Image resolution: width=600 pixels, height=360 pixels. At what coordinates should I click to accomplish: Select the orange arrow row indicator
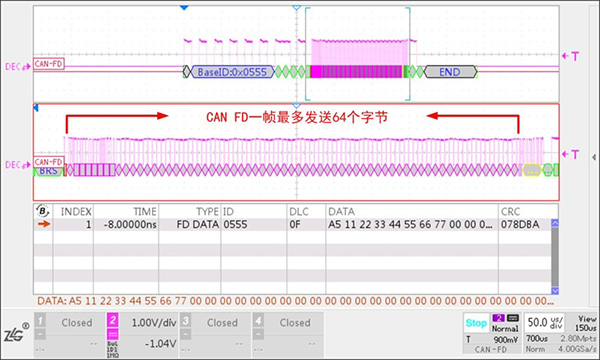point(44,224)
